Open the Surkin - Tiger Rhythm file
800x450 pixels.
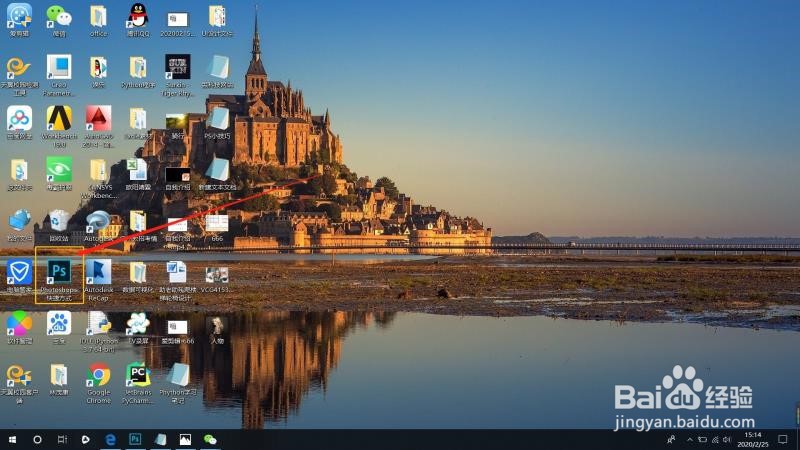point(178,75)
